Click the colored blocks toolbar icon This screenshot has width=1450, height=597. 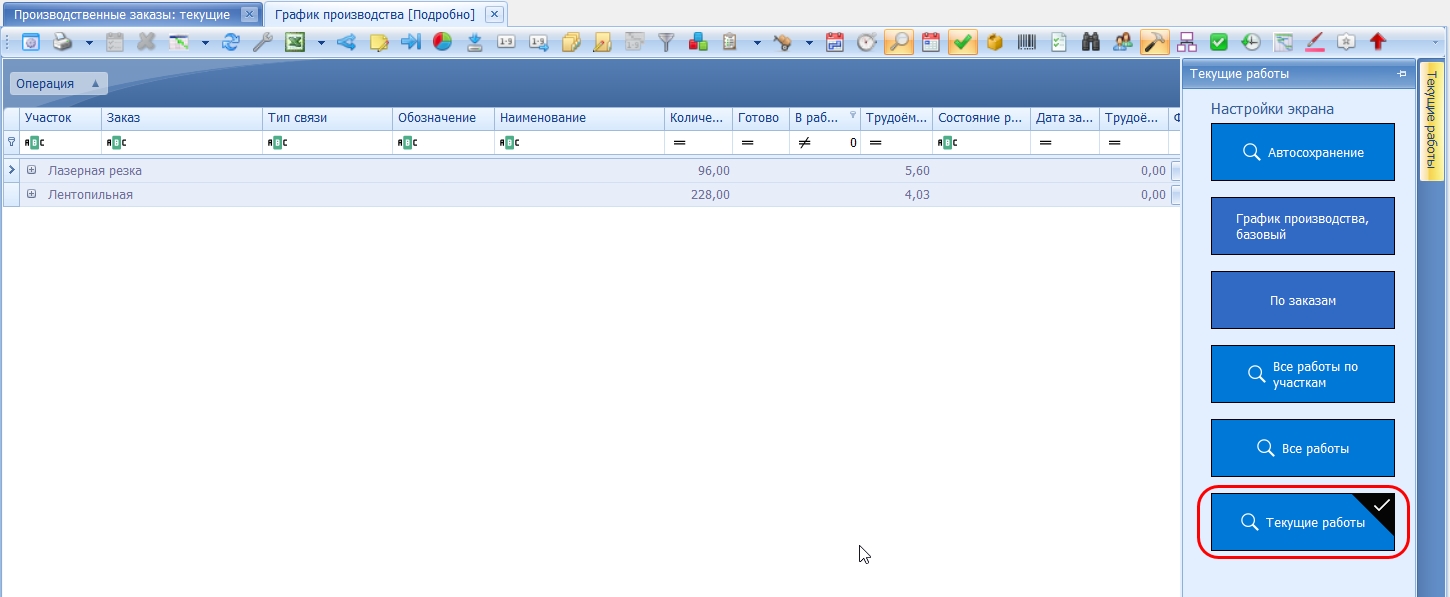pos(699,42)
